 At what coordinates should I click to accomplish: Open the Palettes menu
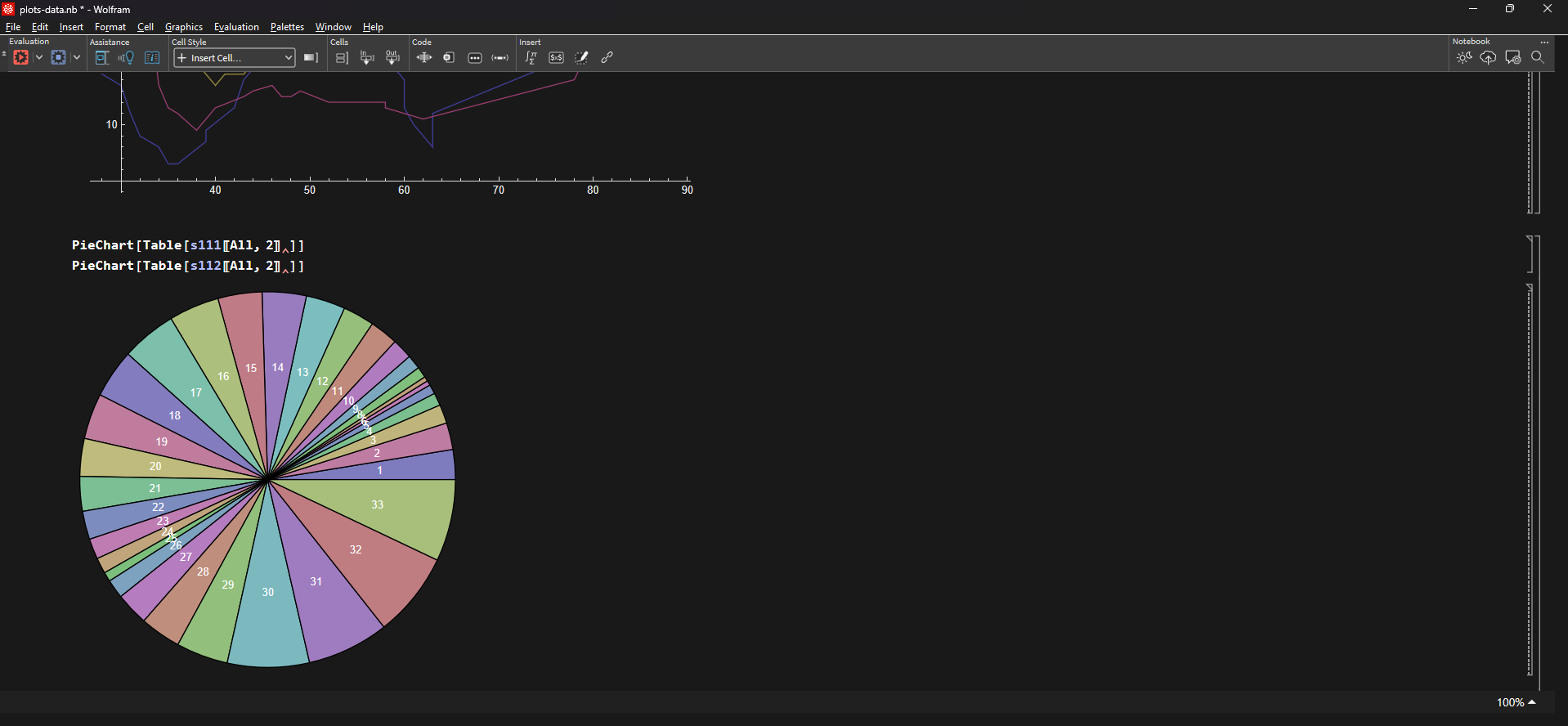pos(287,27)
